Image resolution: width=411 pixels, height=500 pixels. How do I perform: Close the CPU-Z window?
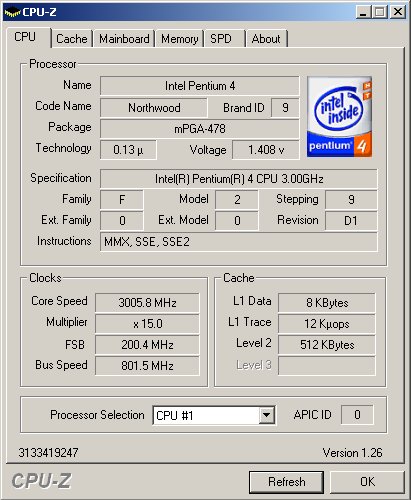pos(398,12)
